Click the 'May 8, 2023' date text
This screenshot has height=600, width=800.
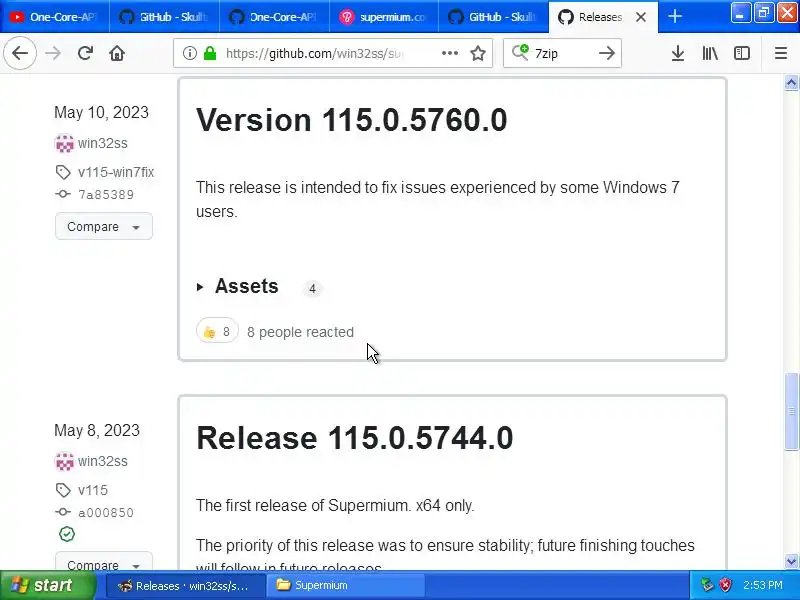[97, 430]
